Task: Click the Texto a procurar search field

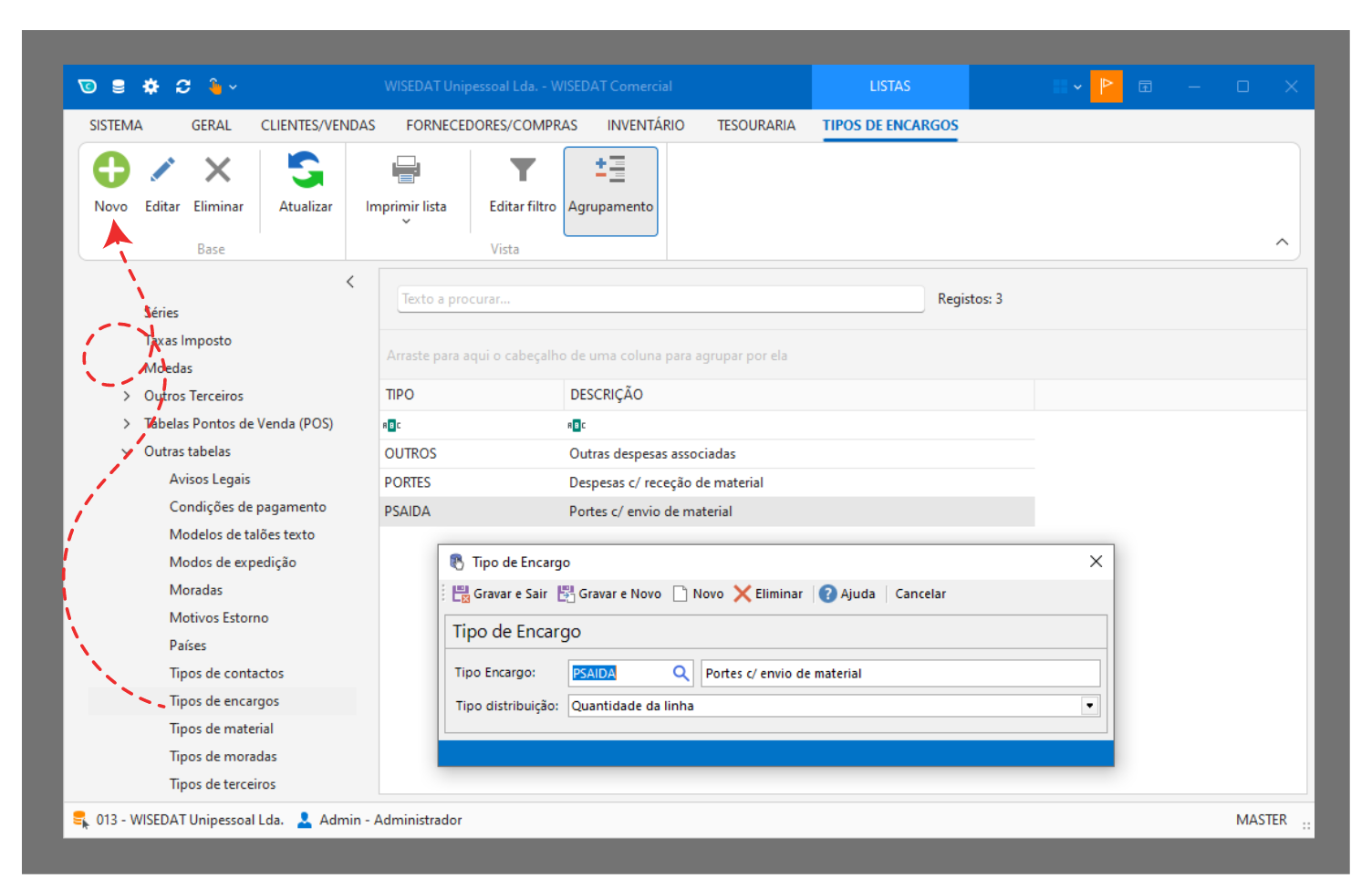Action: click(x=660, y=299)
